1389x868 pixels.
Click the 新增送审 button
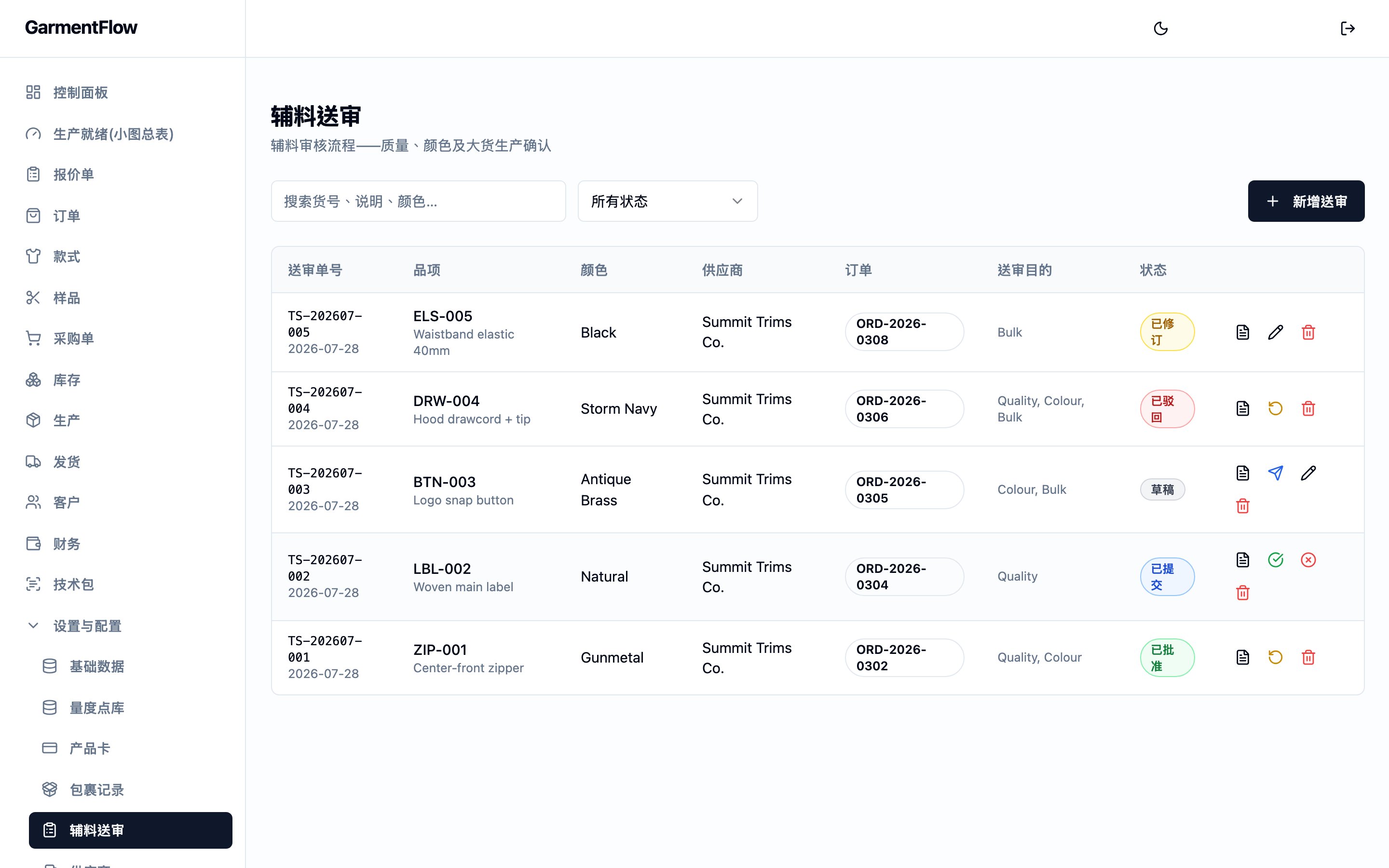click(1306, 202)
